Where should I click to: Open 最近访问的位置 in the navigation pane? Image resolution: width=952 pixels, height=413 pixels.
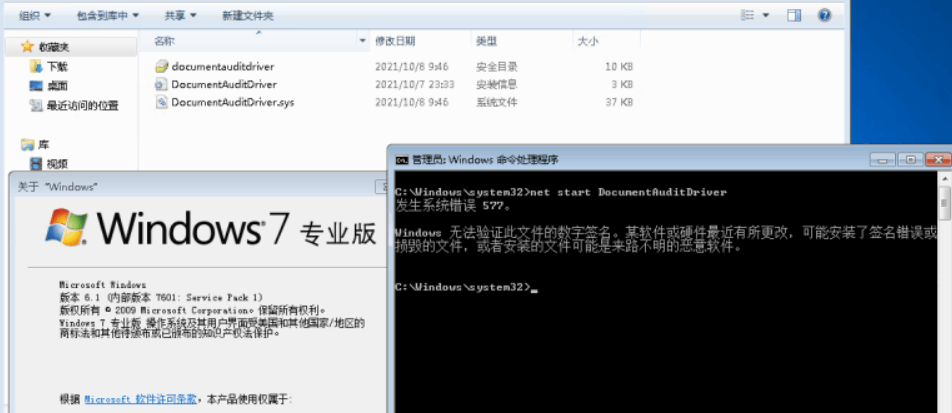(x=83, y=106)
